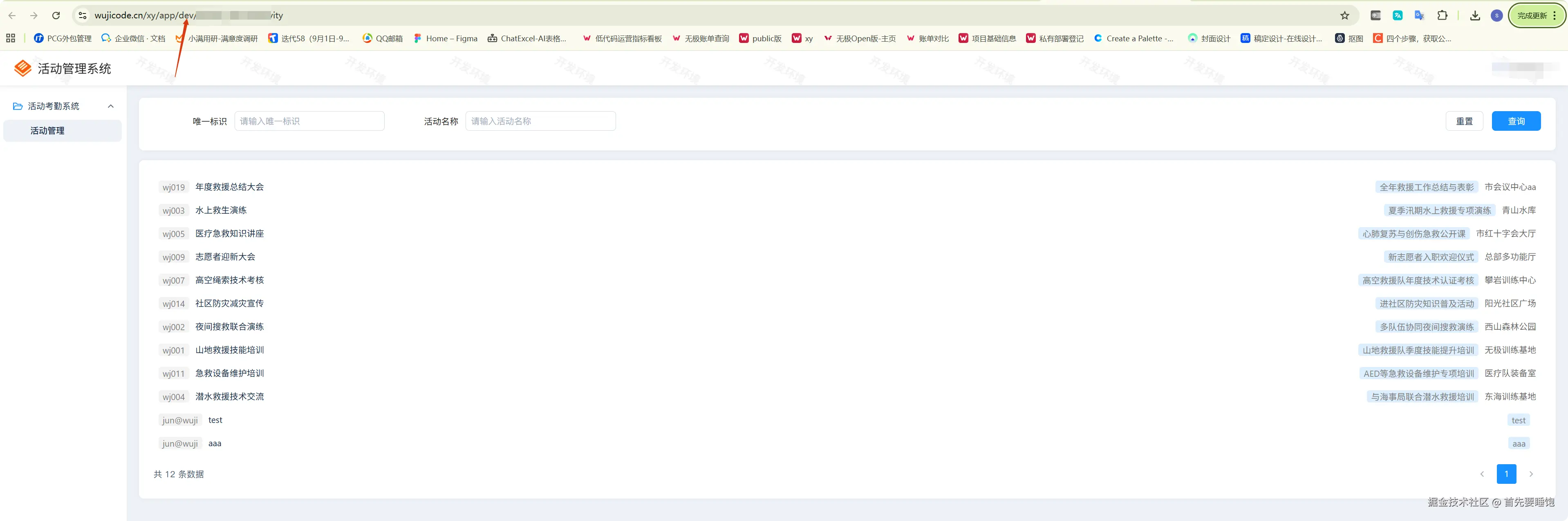Focus the 唯一标识 input field
The image size is (1568, 521).
pyautogui.click(x=309, y=121)
